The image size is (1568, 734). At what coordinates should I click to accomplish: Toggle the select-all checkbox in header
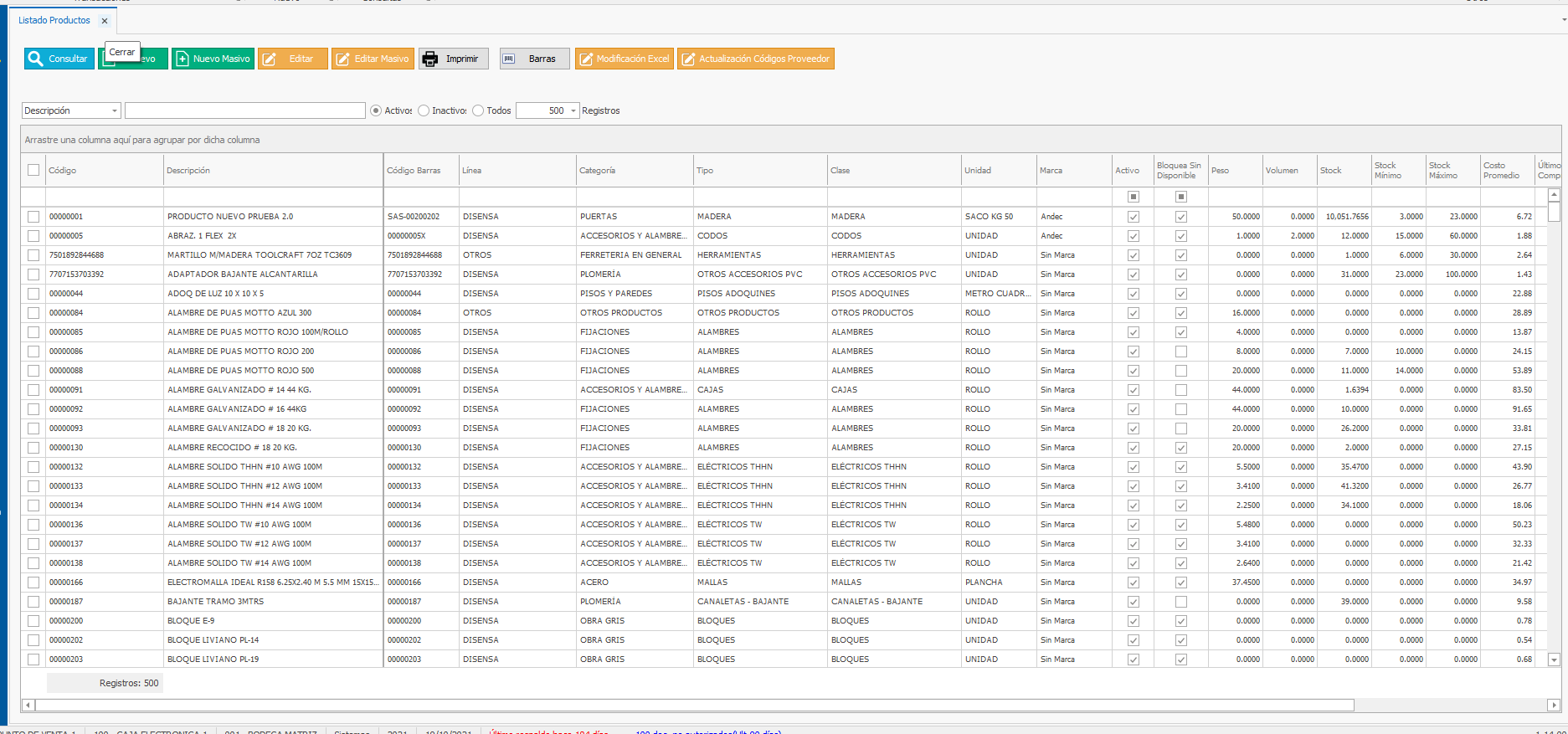[x=33, y=170]
